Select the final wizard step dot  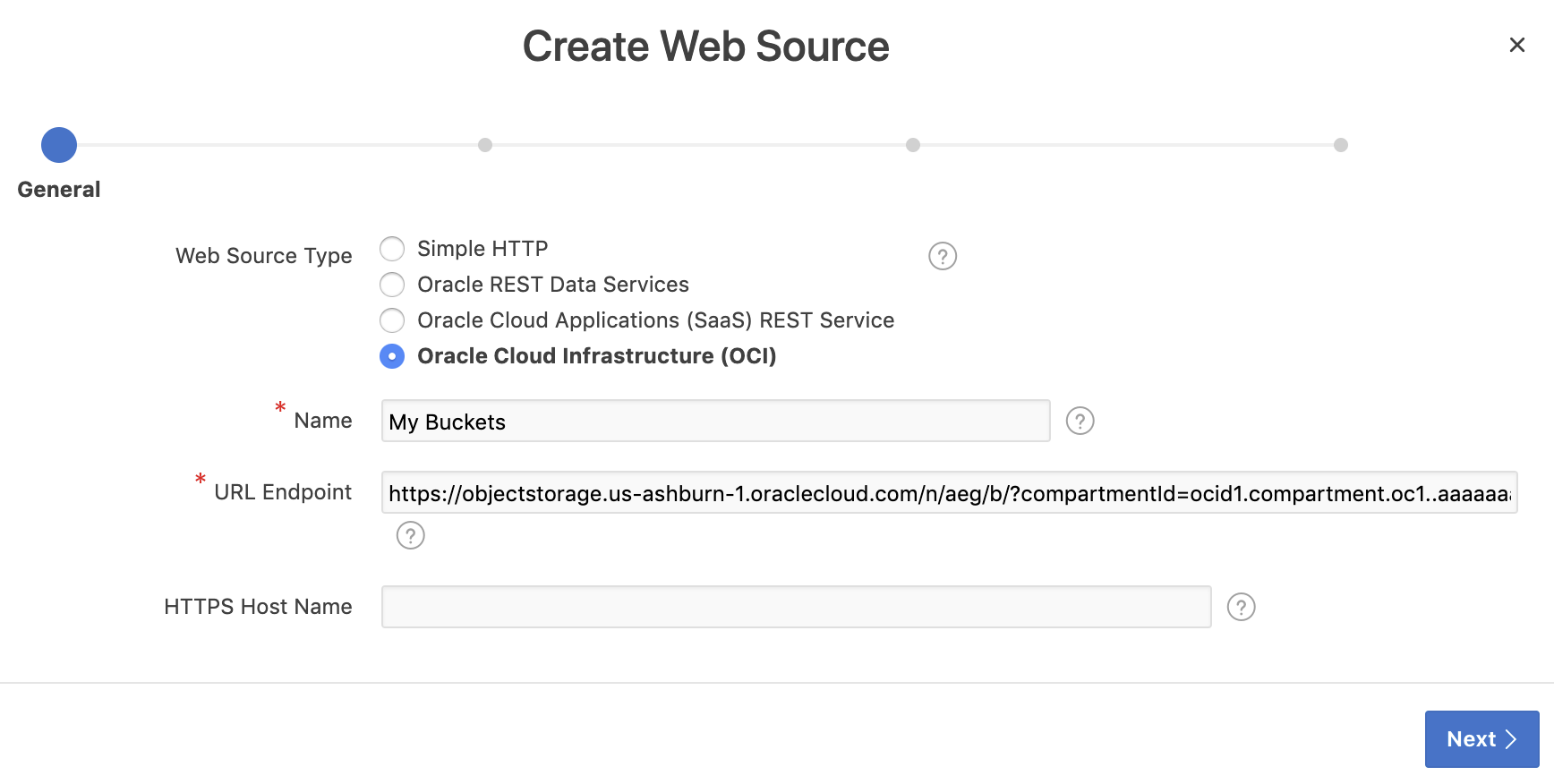(x=1340, y=145)
